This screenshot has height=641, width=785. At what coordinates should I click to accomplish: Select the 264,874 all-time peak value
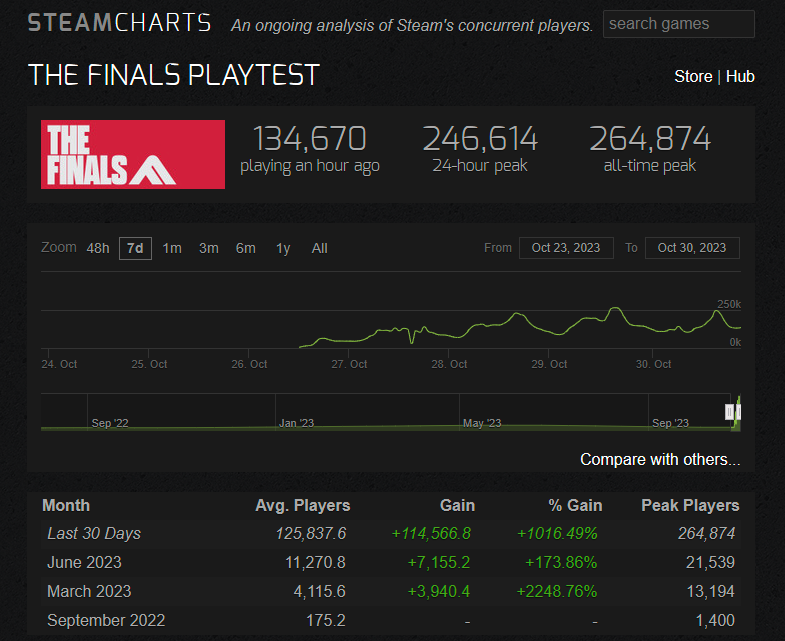pyautogui.click(x=650, y=139)
